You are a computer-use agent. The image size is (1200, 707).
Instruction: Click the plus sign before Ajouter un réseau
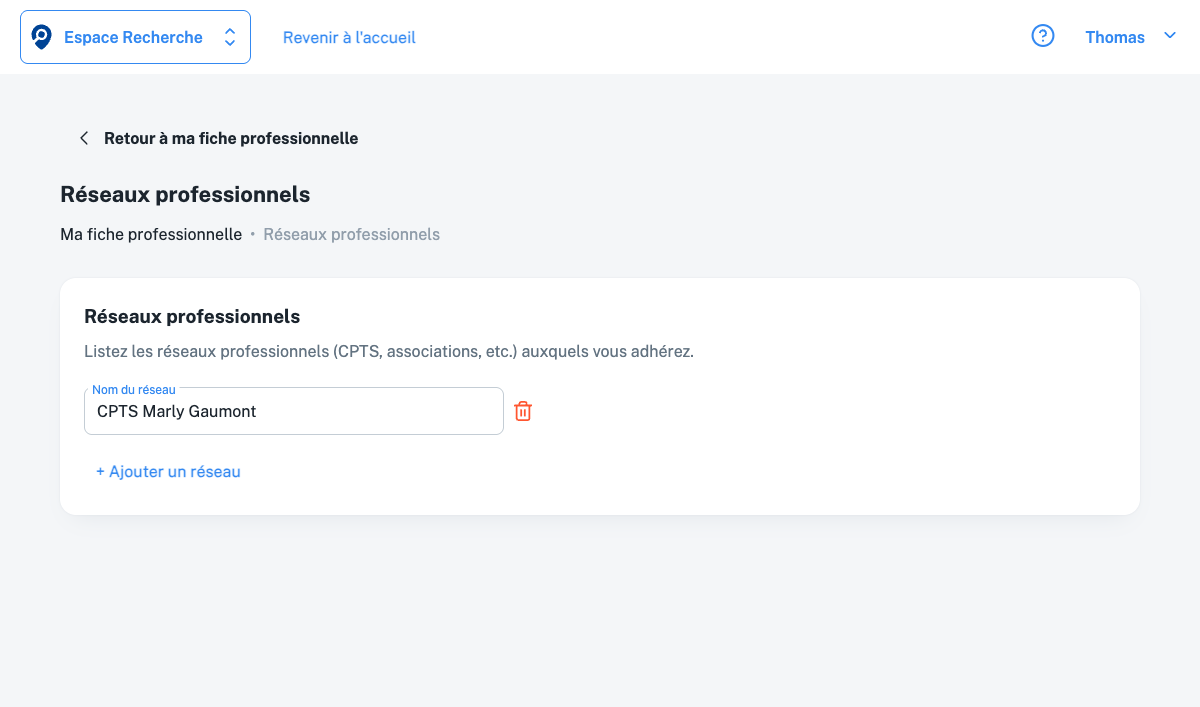(100, 471)
